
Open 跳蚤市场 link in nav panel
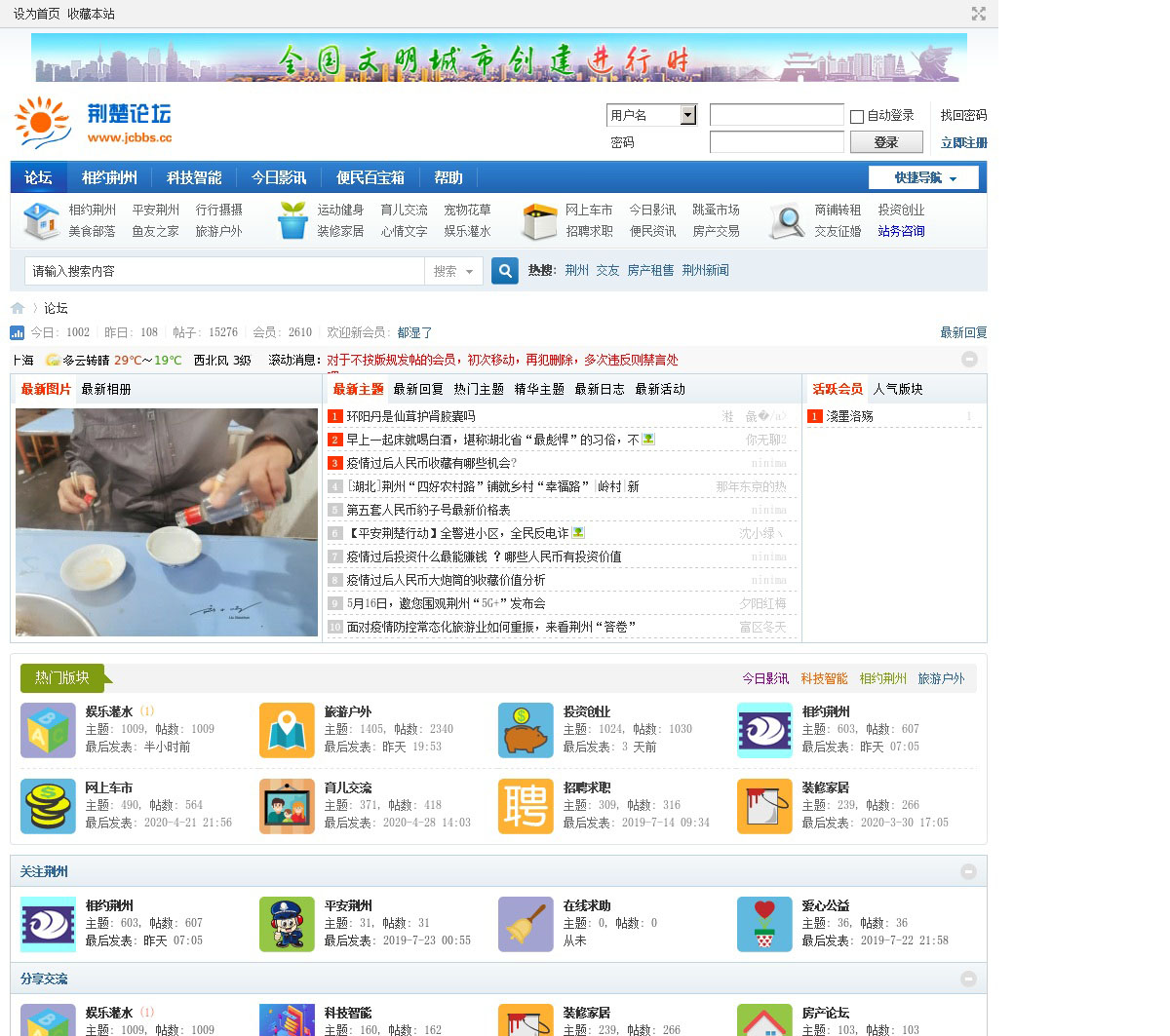(x=716, y=210)
